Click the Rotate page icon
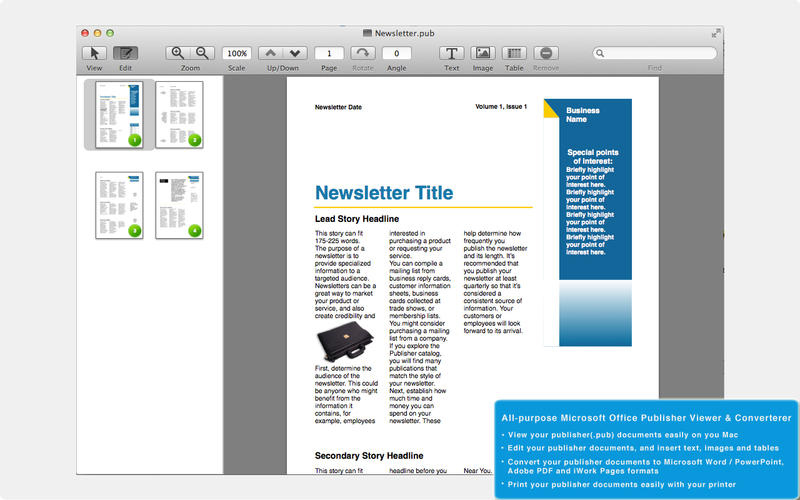800x500 pixels. (362, 53)
